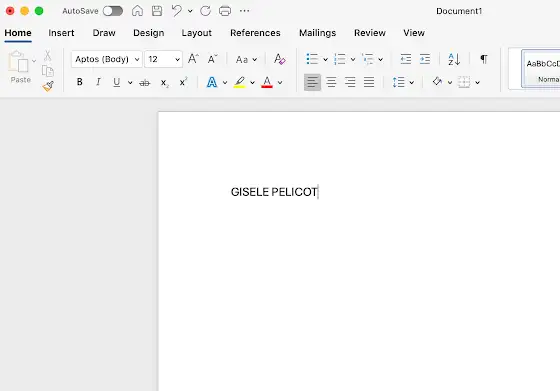
Task: Print the document using printer icon
Action: pyautogui.click(x=225, y=11)
